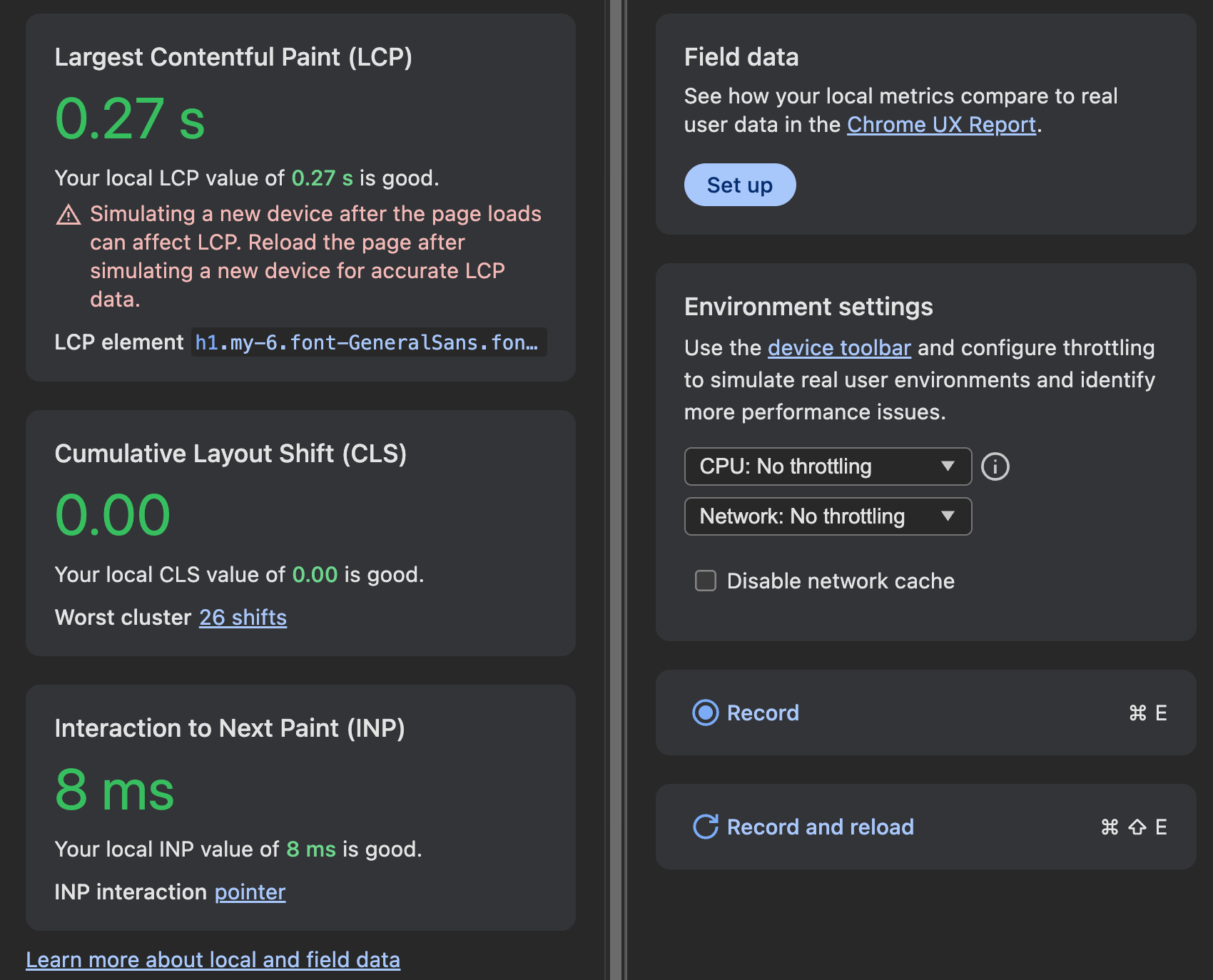Open the device toolbar link

(839, 348)
